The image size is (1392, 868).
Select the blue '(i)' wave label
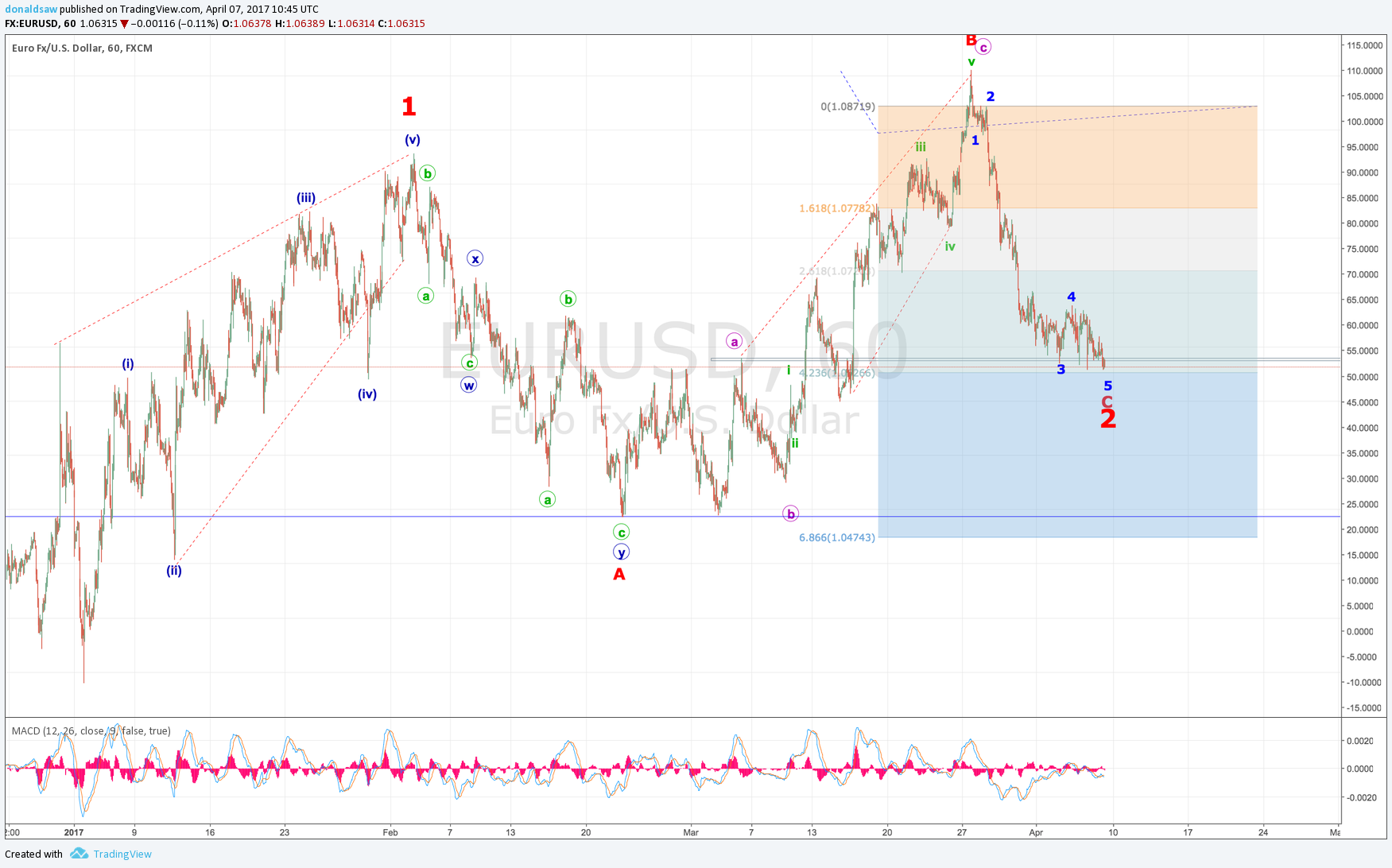(x=128, y=364)
